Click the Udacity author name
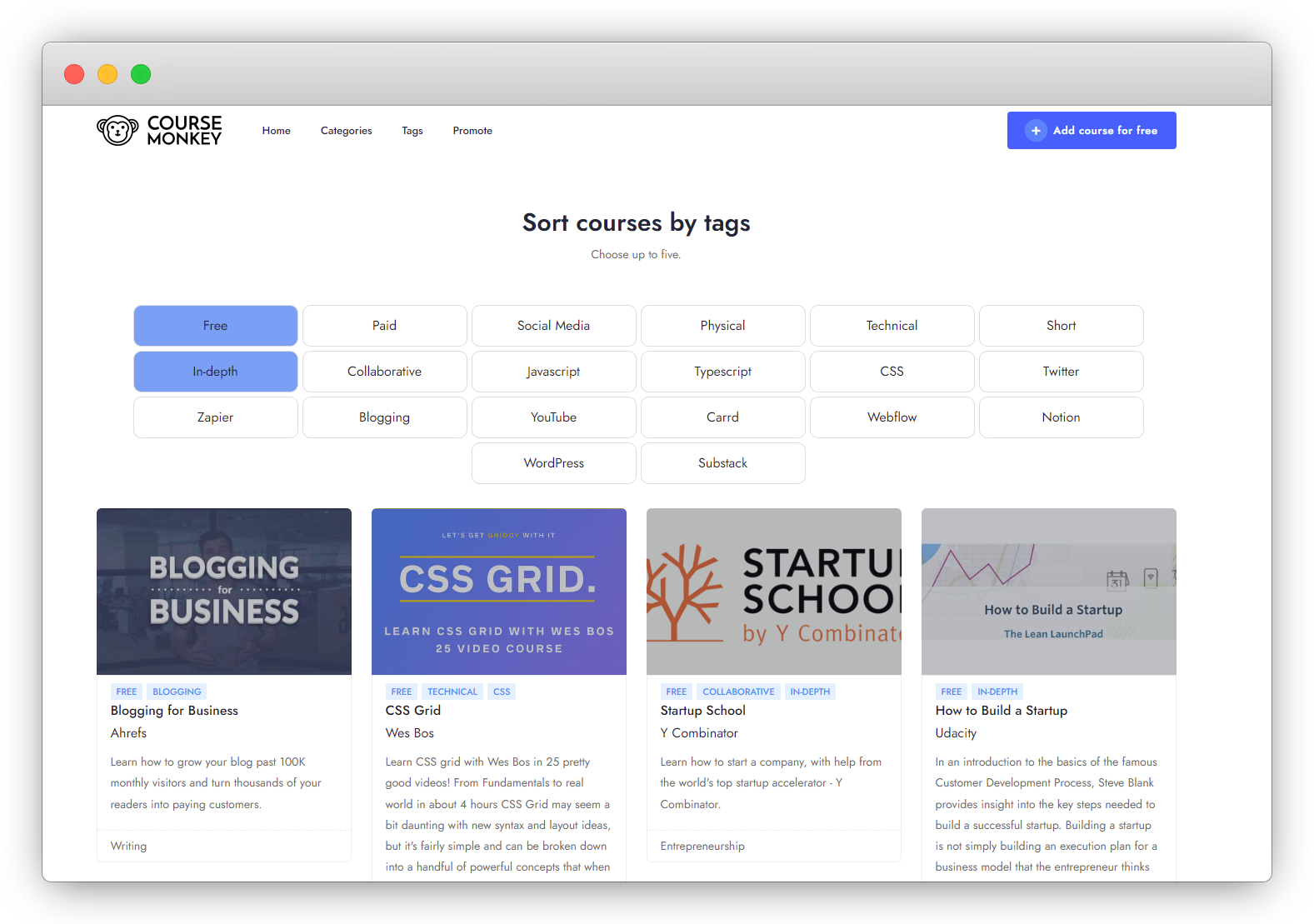 tap(956, 733)
